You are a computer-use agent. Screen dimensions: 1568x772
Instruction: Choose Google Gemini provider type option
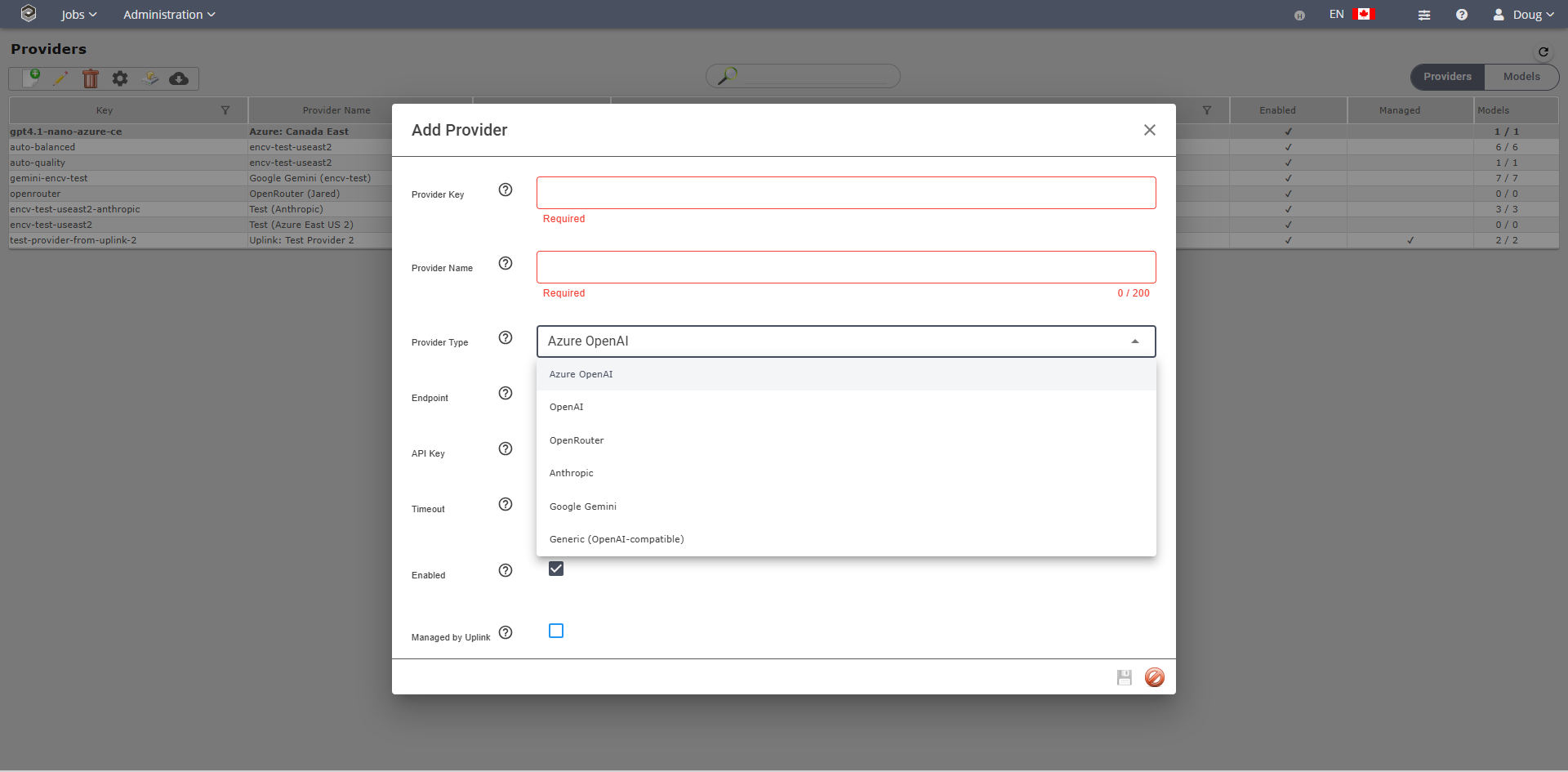pos(583,506)
